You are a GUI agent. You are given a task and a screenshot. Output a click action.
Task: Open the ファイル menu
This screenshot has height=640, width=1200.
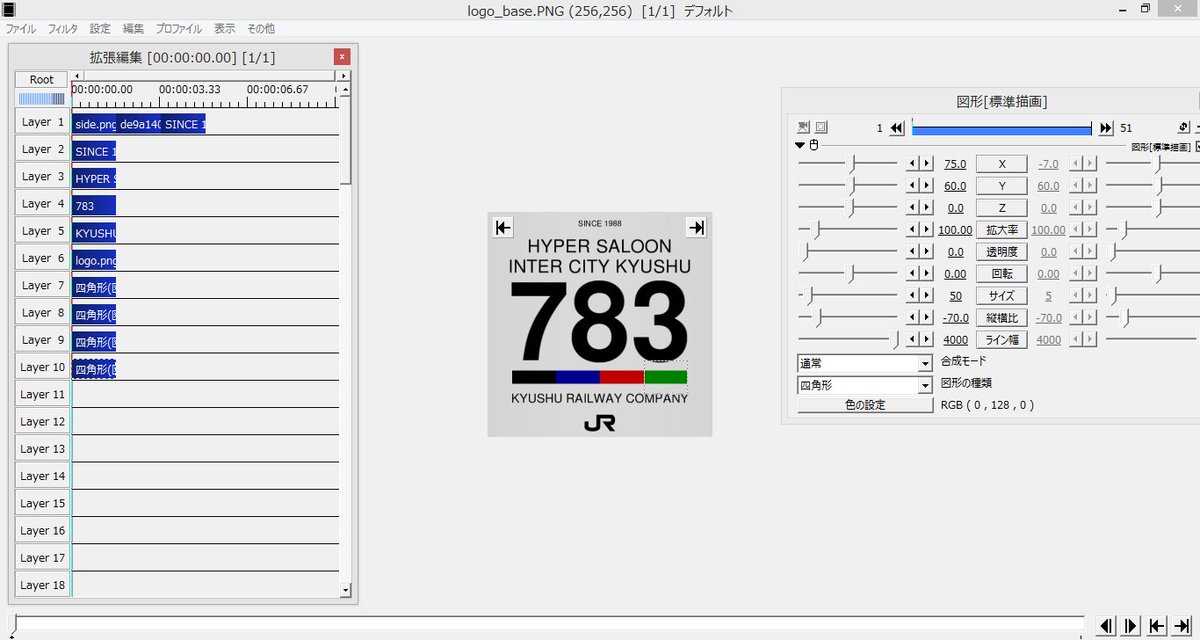point(21,29)
